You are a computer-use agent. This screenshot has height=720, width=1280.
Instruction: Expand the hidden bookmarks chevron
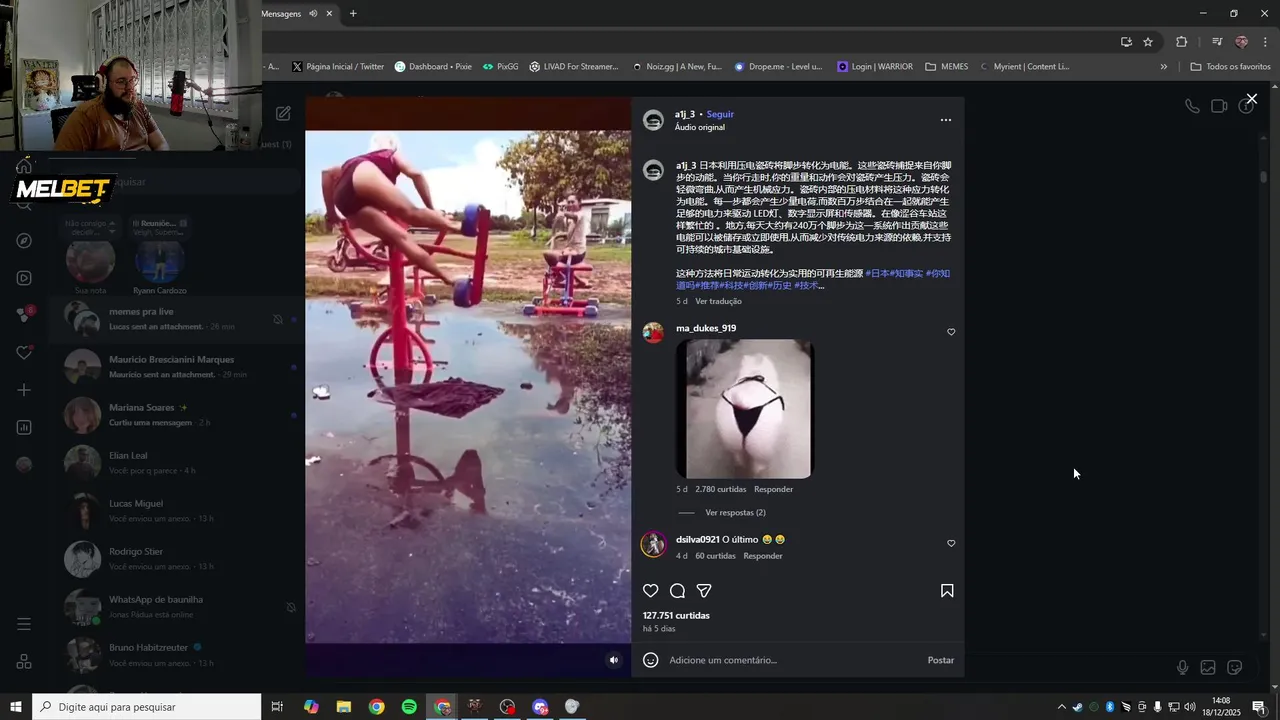coord(1163,67)
